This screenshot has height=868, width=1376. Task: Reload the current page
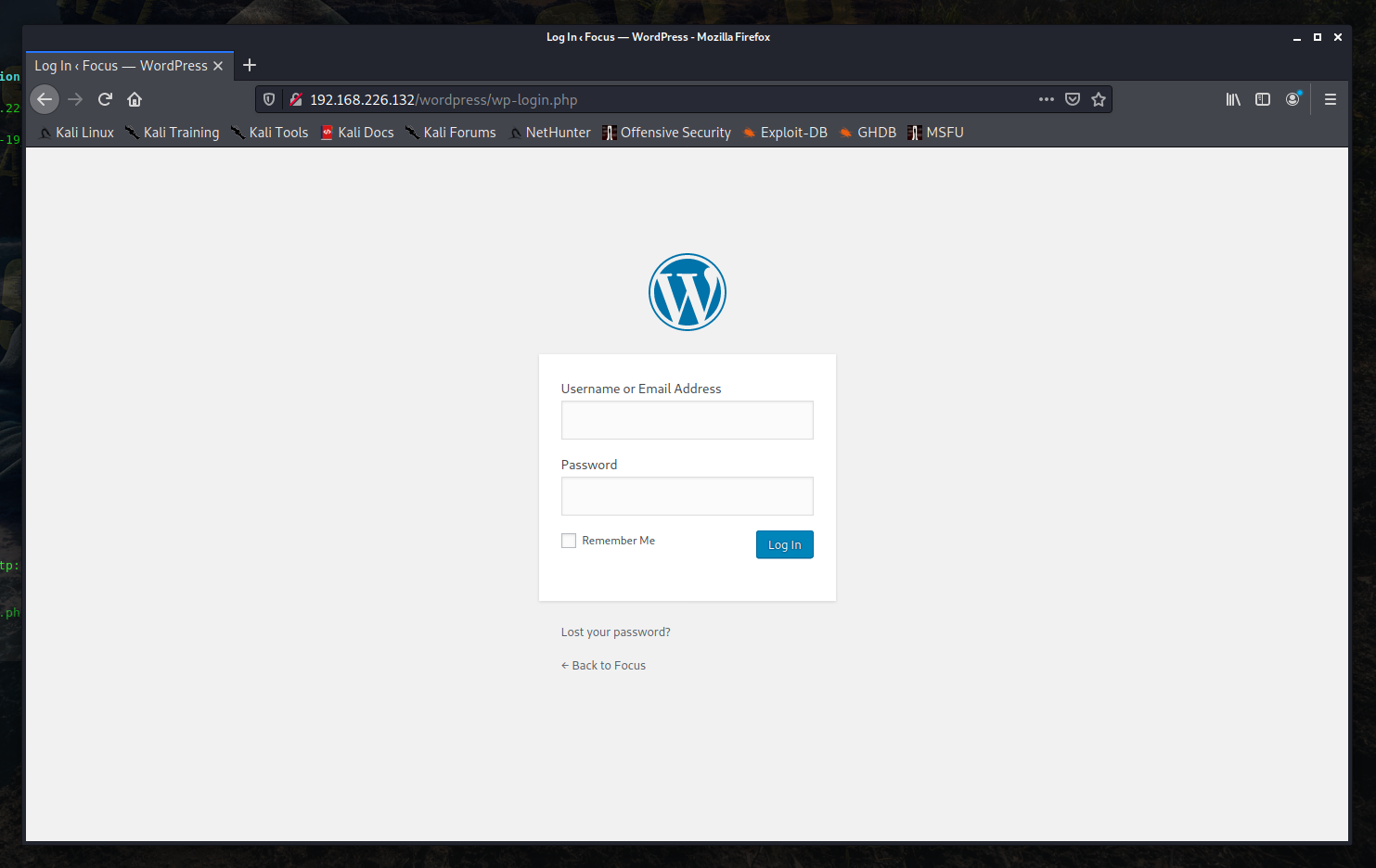pos(105,99)
